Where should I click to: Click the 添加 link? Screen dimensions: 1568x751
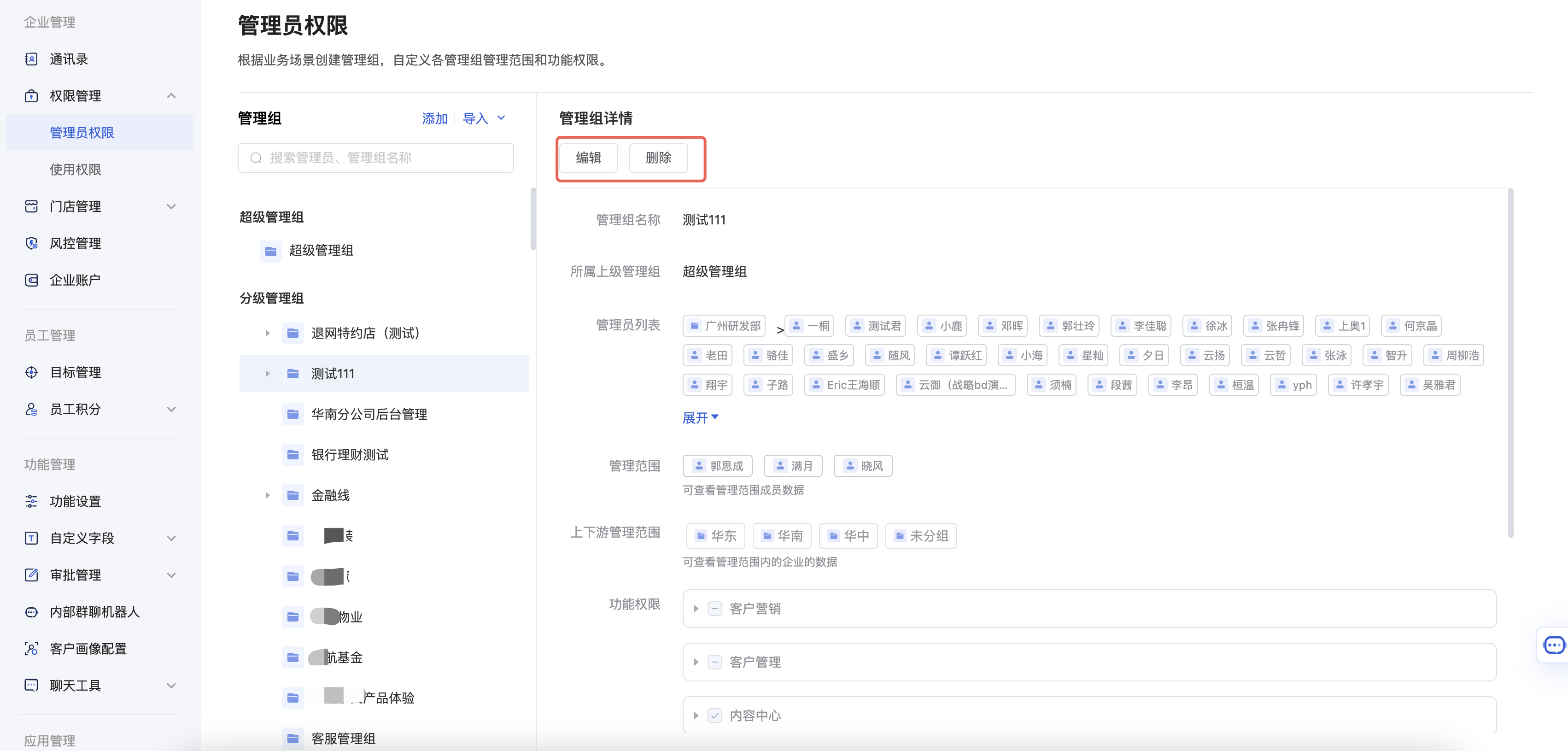point(435,119)
